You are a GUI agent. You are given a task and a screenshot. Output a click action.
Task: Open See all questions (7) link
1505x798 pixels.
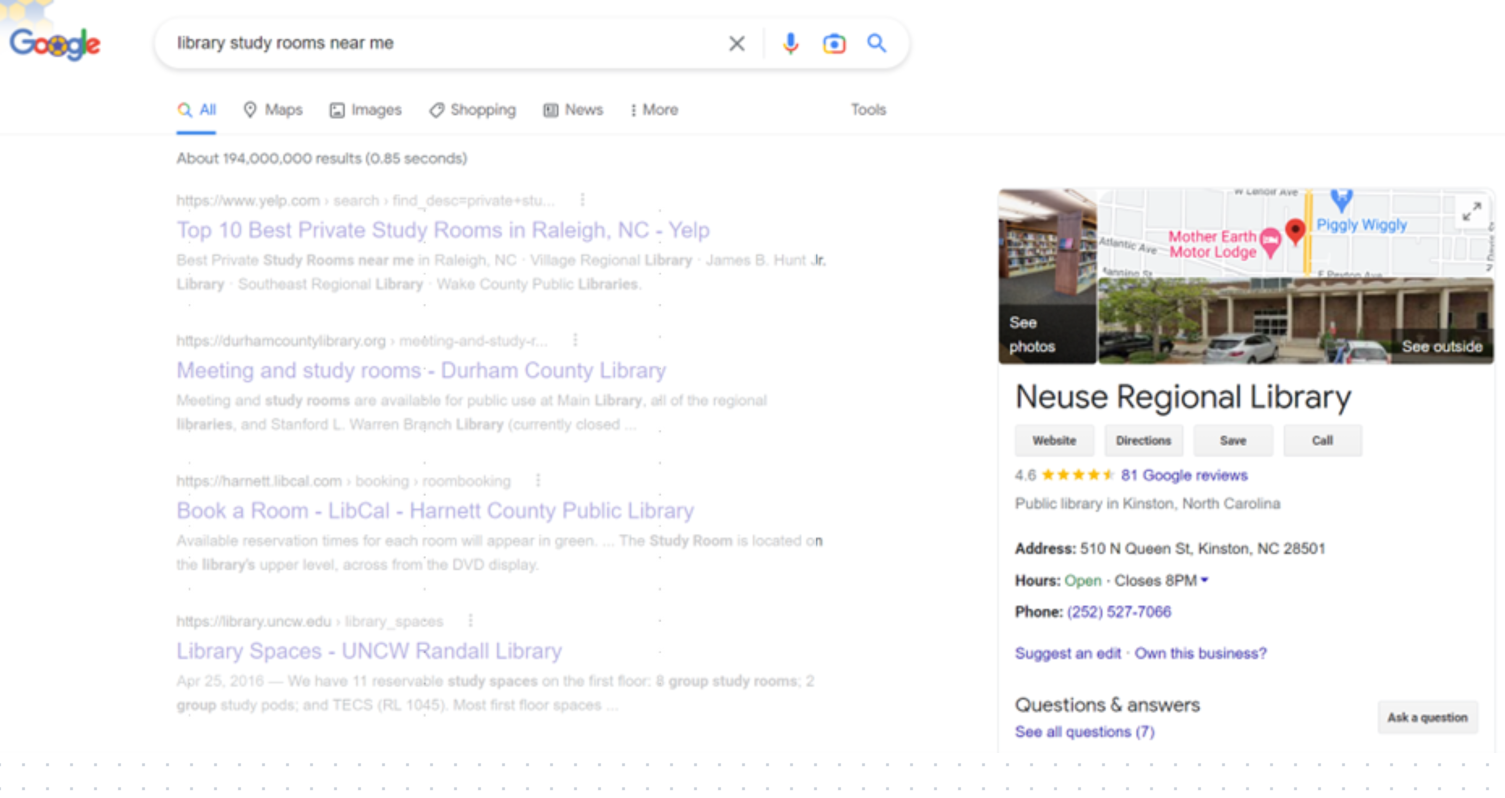[x=1084, y=732]
